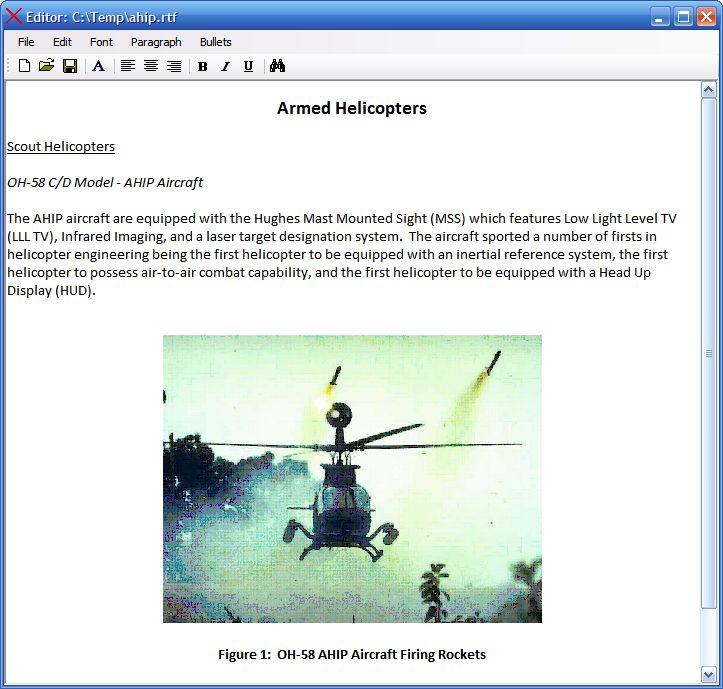Open find with binoculars icon
The width and height of the screenshot is (723, 689).
point(277,66)
